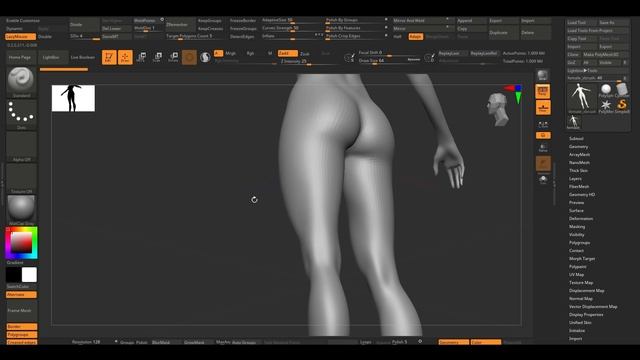
Task: Click the ZRemesher button
Action: (180, 24)
